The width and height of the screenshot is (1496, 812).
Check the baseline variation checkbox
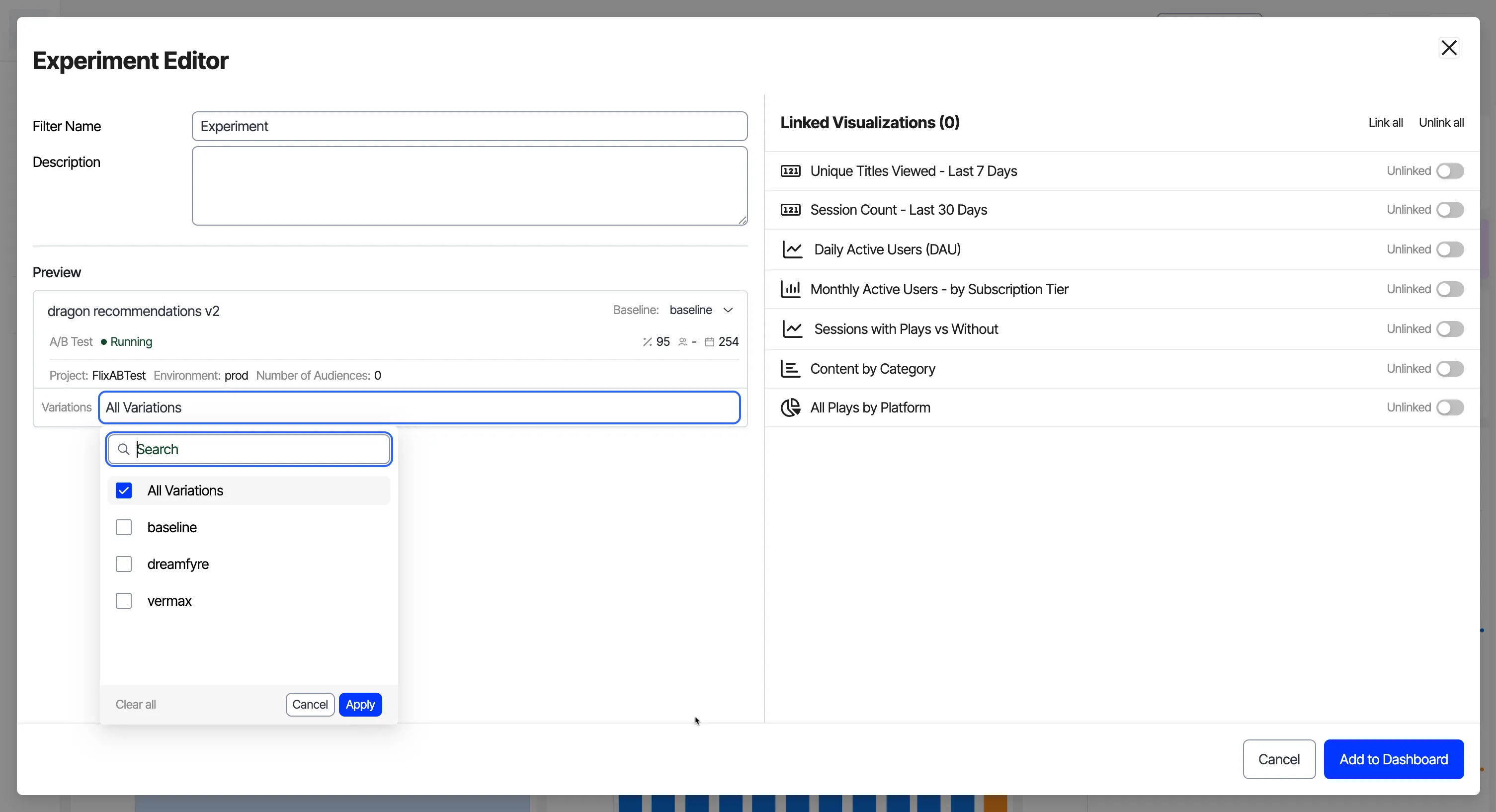click(x=124, y=527)
